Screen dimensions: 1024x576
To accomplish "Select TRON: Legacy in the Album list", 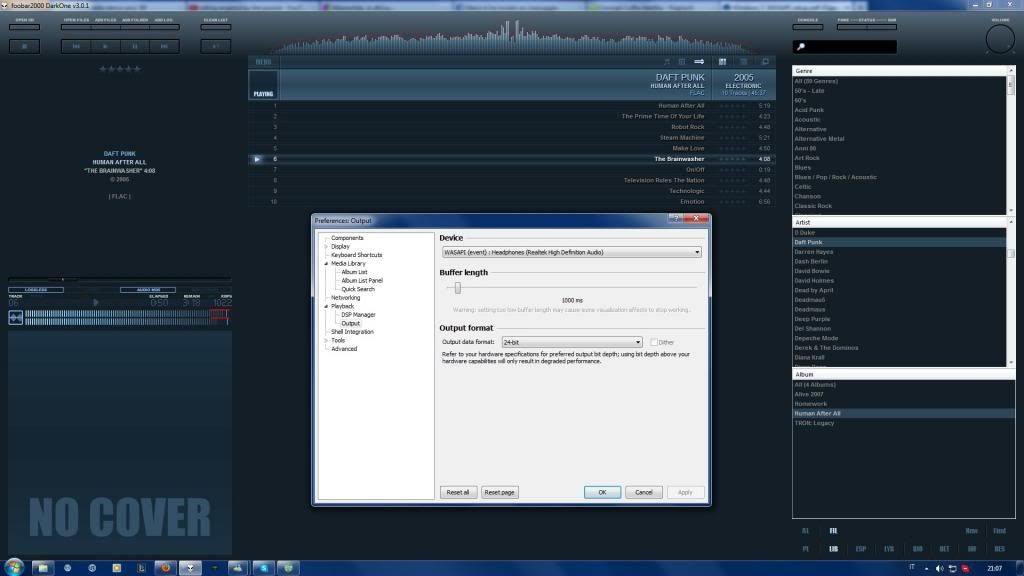I will click(814, 423).
